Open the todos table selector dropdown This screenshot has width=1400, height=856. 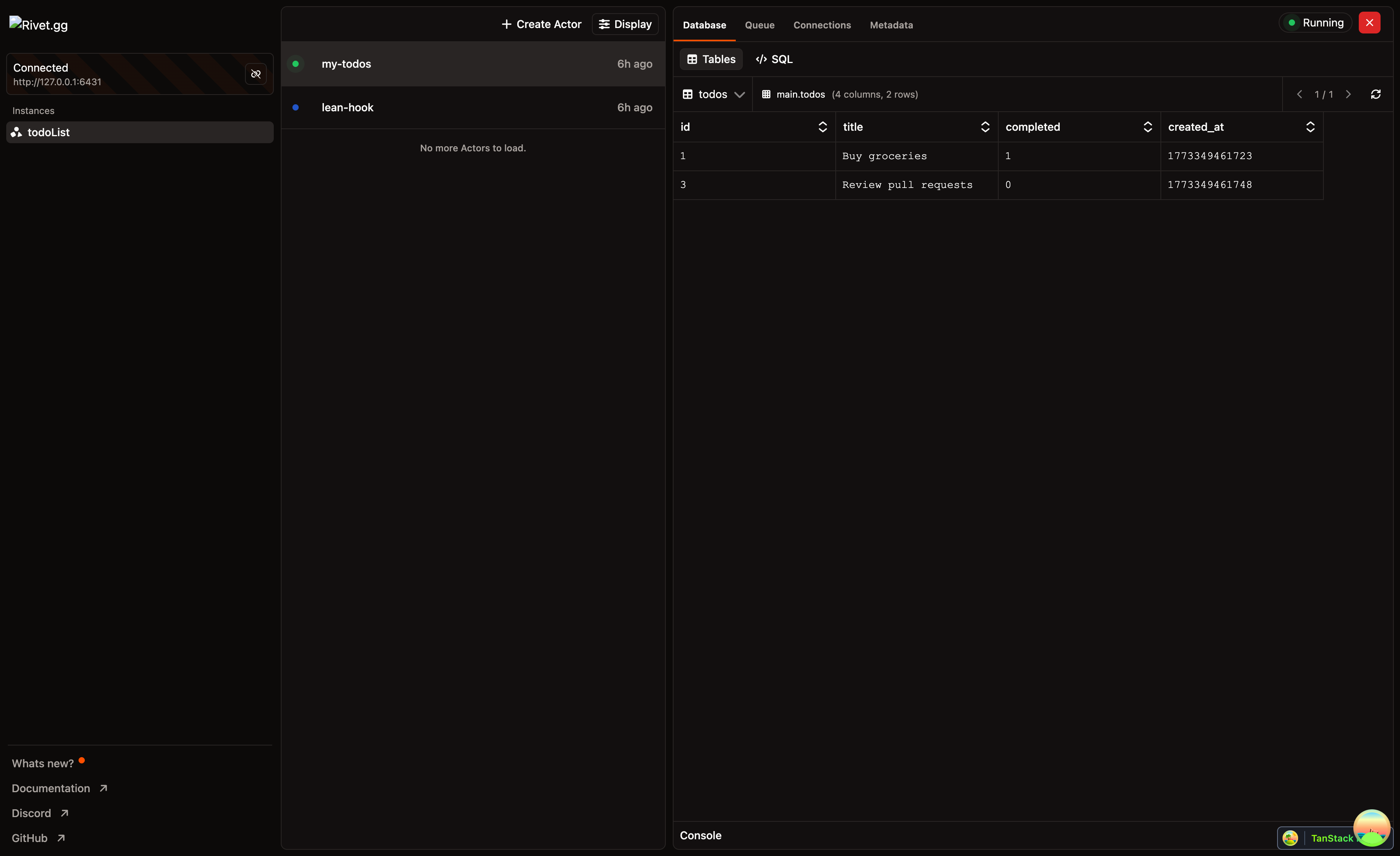(x=712, y=94)
